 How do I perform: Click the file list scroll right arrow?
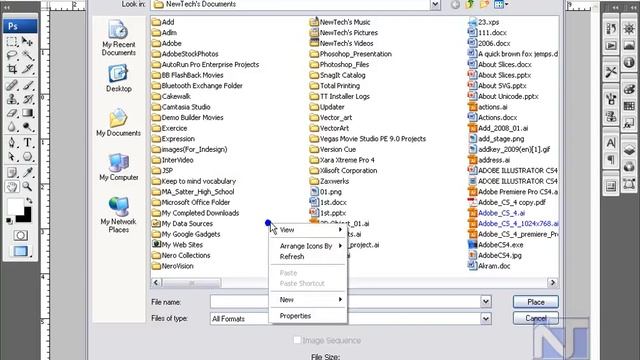tap(552, 282)
